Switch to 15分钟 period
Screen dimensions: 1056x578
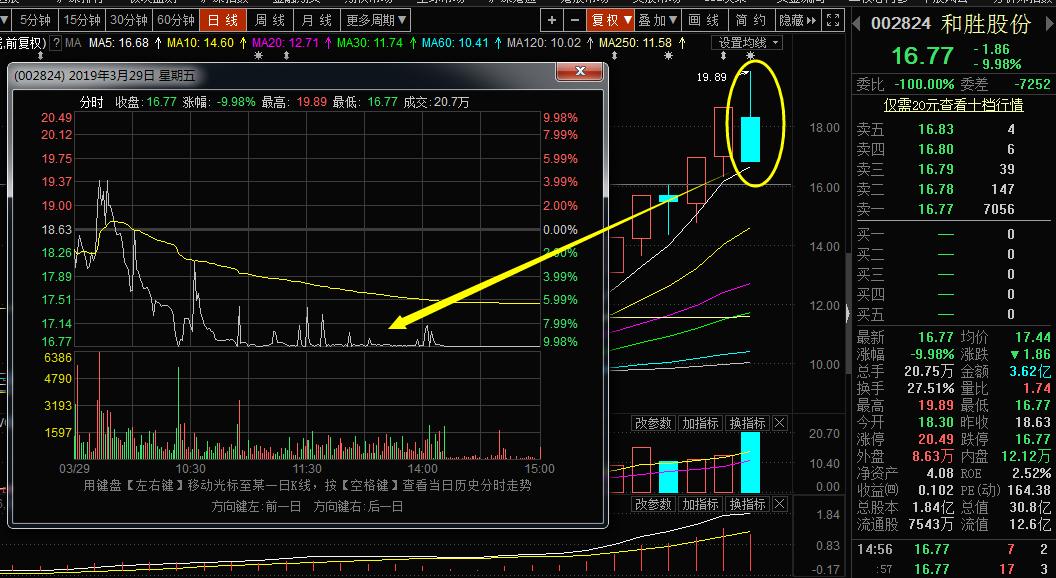pos(81,20)
